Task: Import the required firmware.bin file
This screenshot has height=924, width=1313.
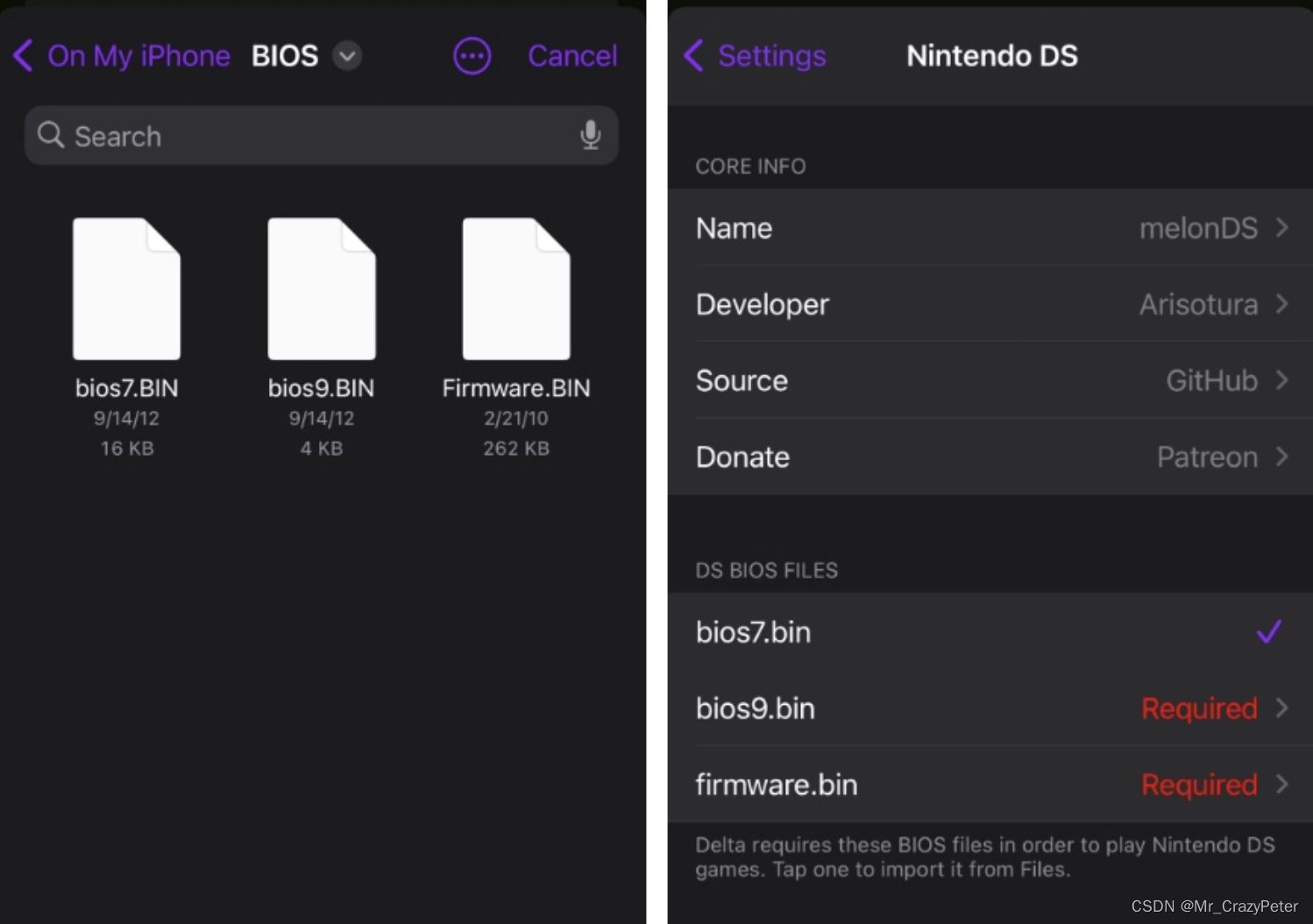Action: tap(990, 785)
